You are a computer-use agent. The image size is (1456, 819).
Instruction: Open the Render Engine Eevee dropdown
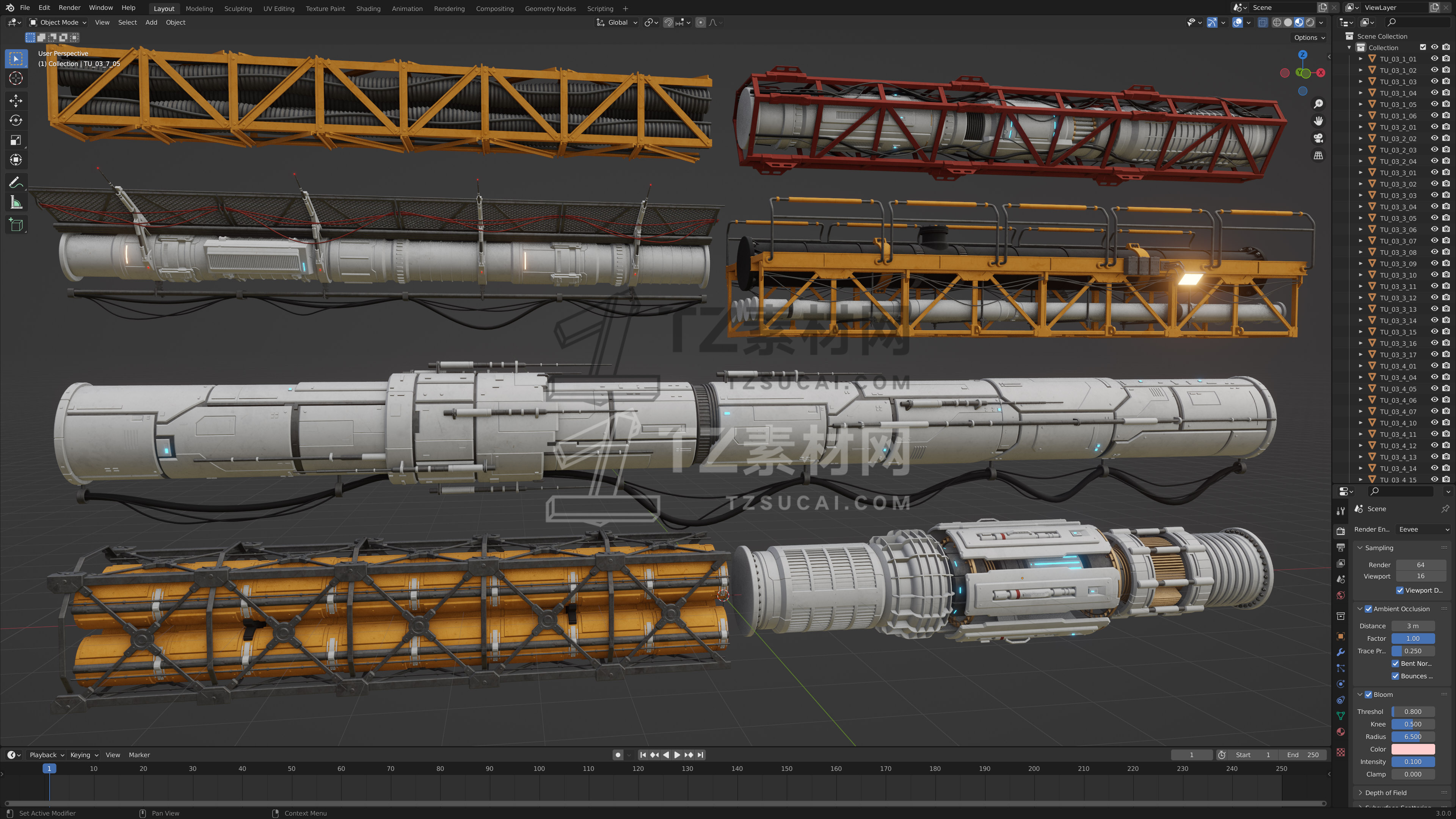[1422, 529]
